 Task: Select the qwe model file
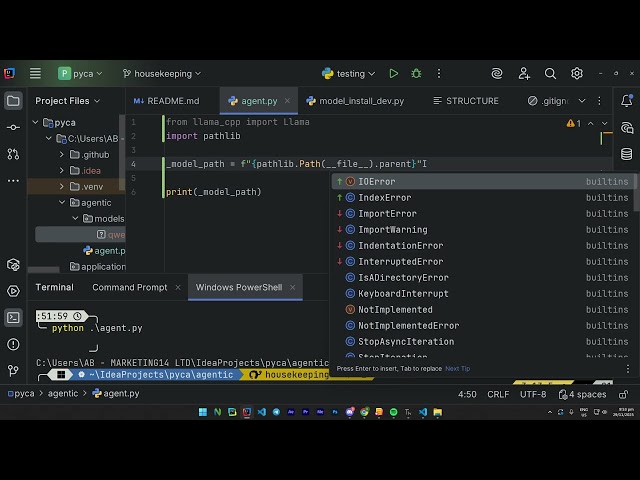point(80,235)
